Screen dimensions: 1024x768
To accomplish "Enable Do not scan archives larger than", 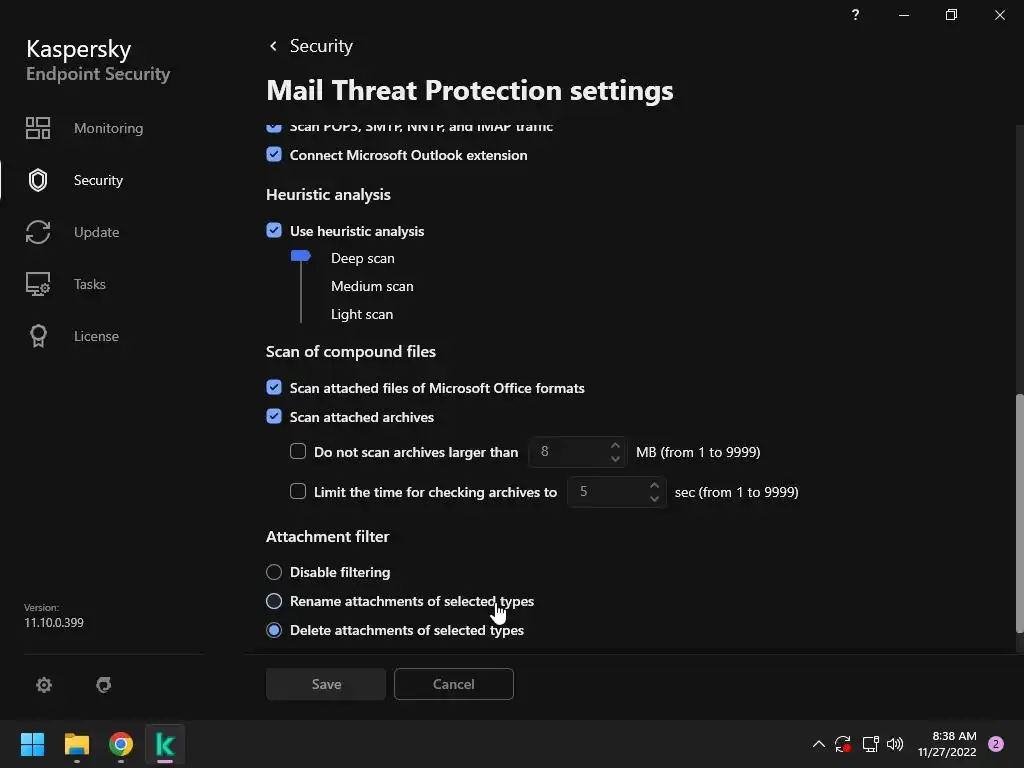I will (x=298, y=451).
